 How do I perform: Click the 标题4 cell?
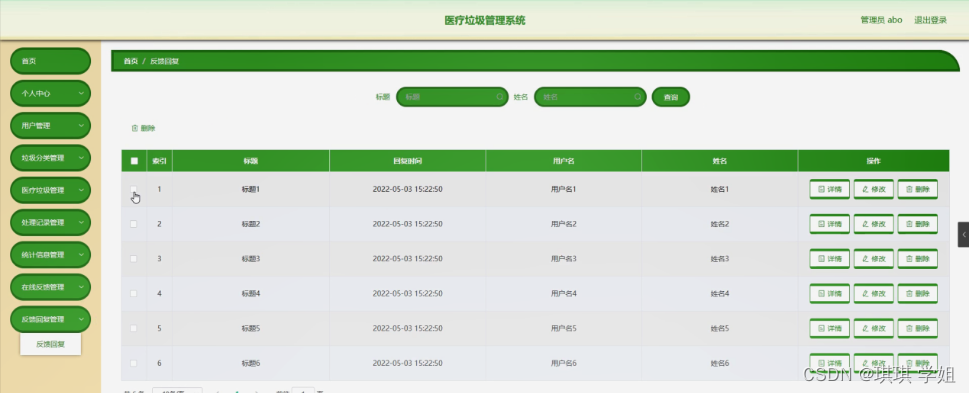(251, 293)
